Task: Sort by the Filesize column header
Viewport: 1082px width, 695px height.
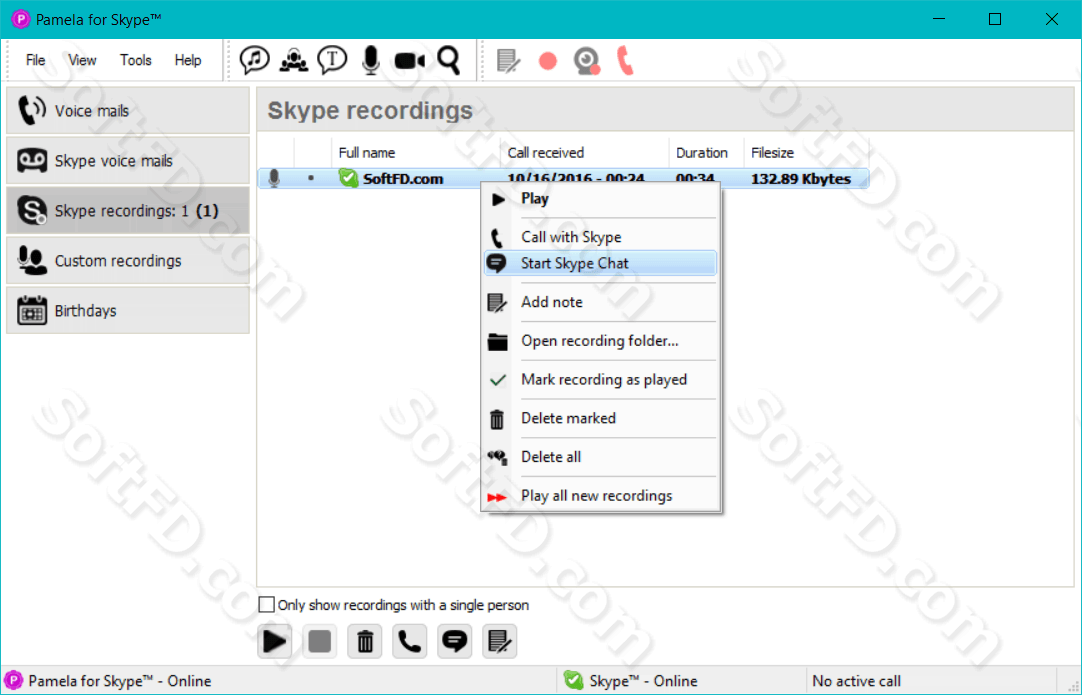Action: pos(806,153)
